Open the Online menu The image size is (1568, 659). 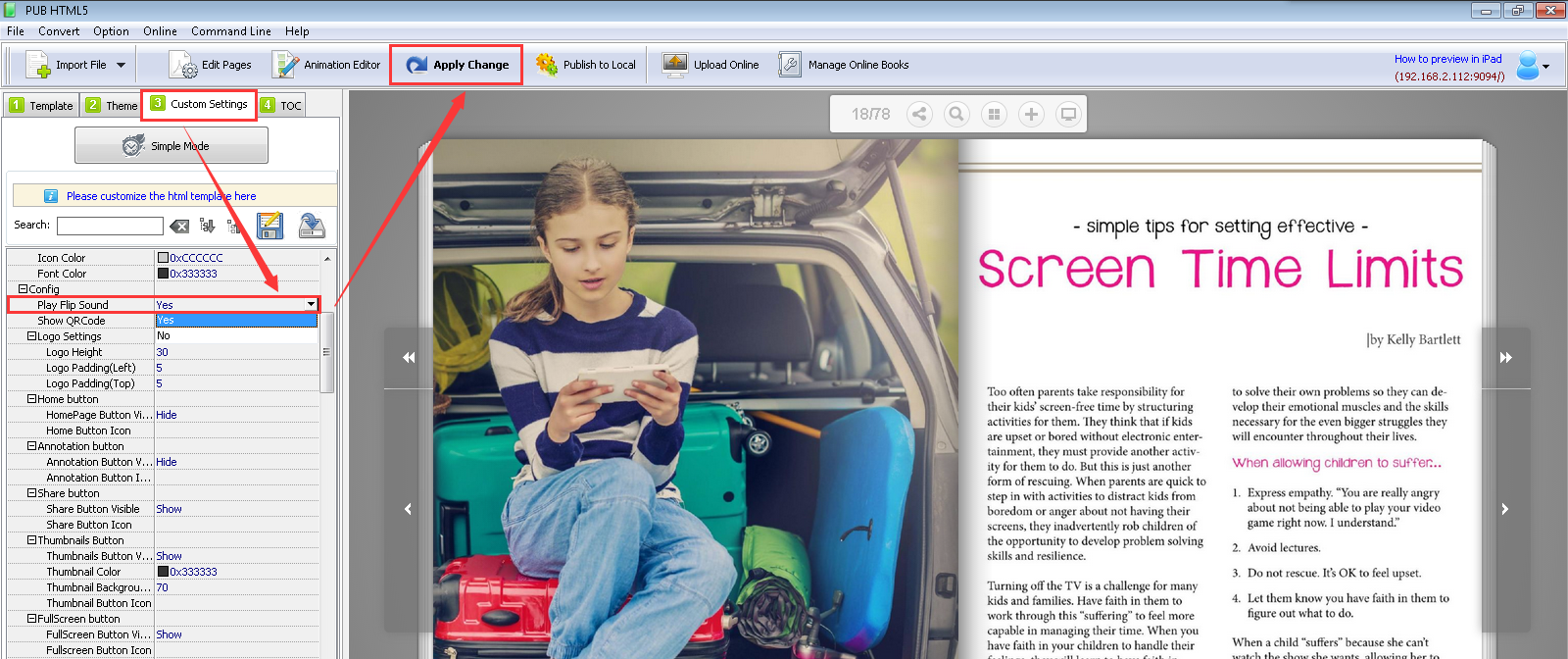pyautogui.click(x=160, y=31)
